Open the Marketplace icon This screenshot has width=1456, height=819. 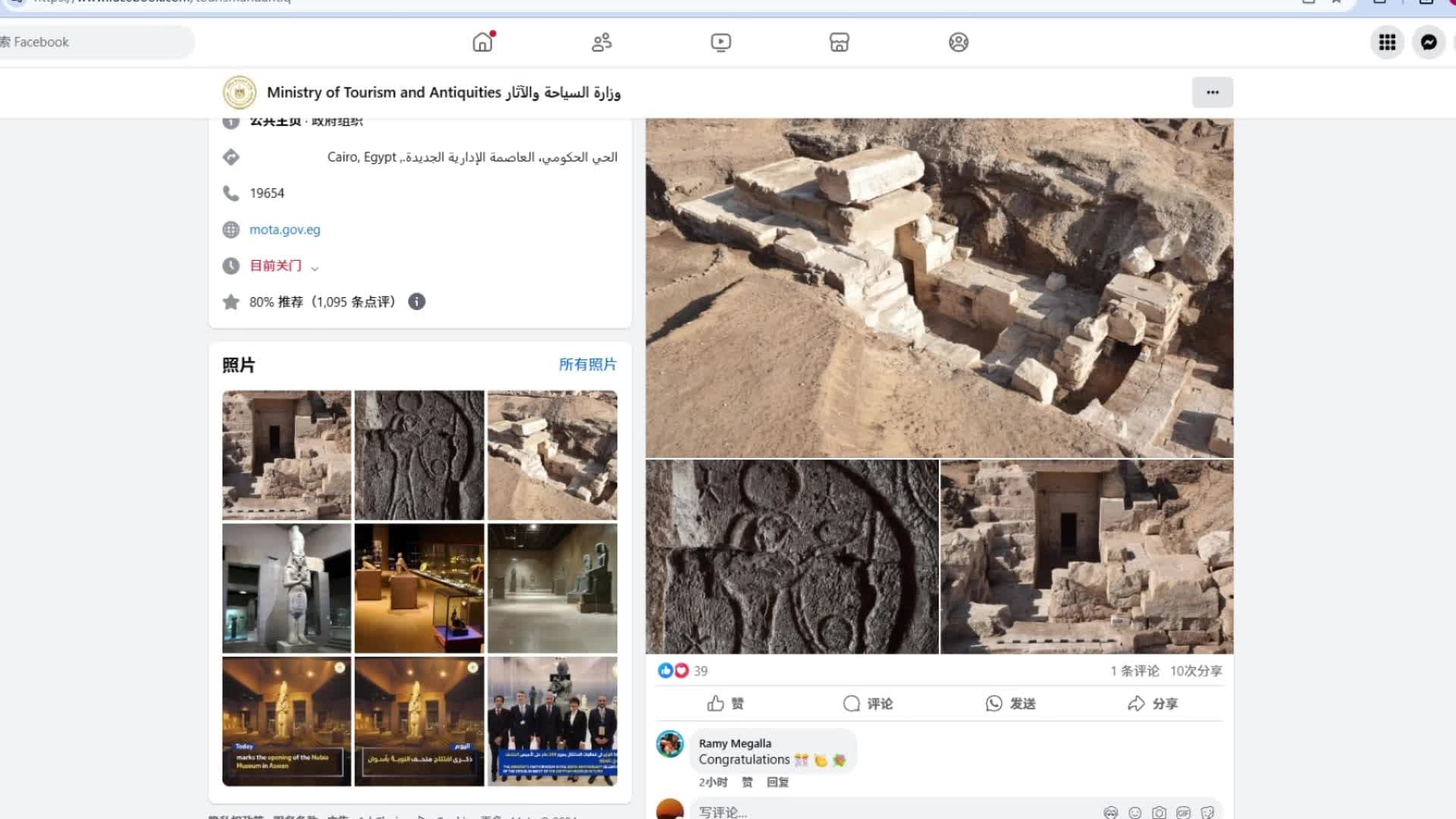(x=839, y=42)
